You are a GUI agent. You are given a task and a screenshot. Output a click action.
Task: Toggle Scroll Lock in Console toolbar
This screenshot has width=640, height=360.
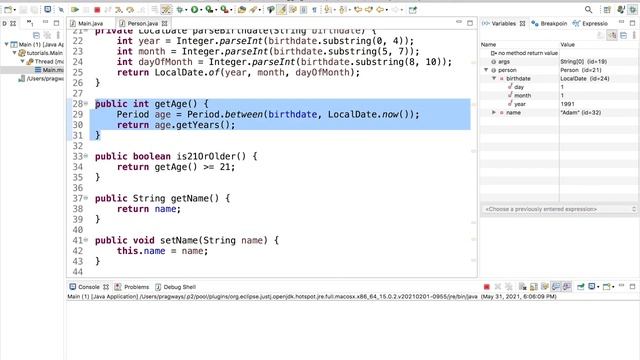(533, 287)
